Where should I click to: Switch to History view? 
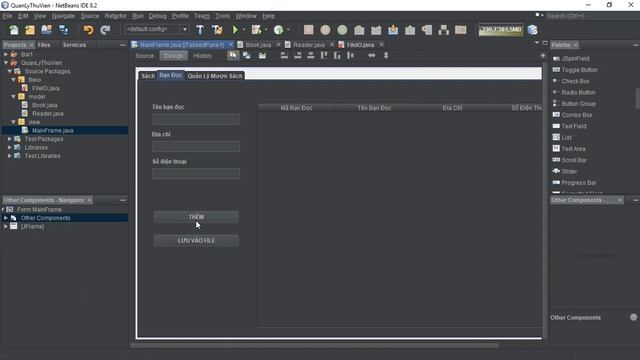(203, 56)
